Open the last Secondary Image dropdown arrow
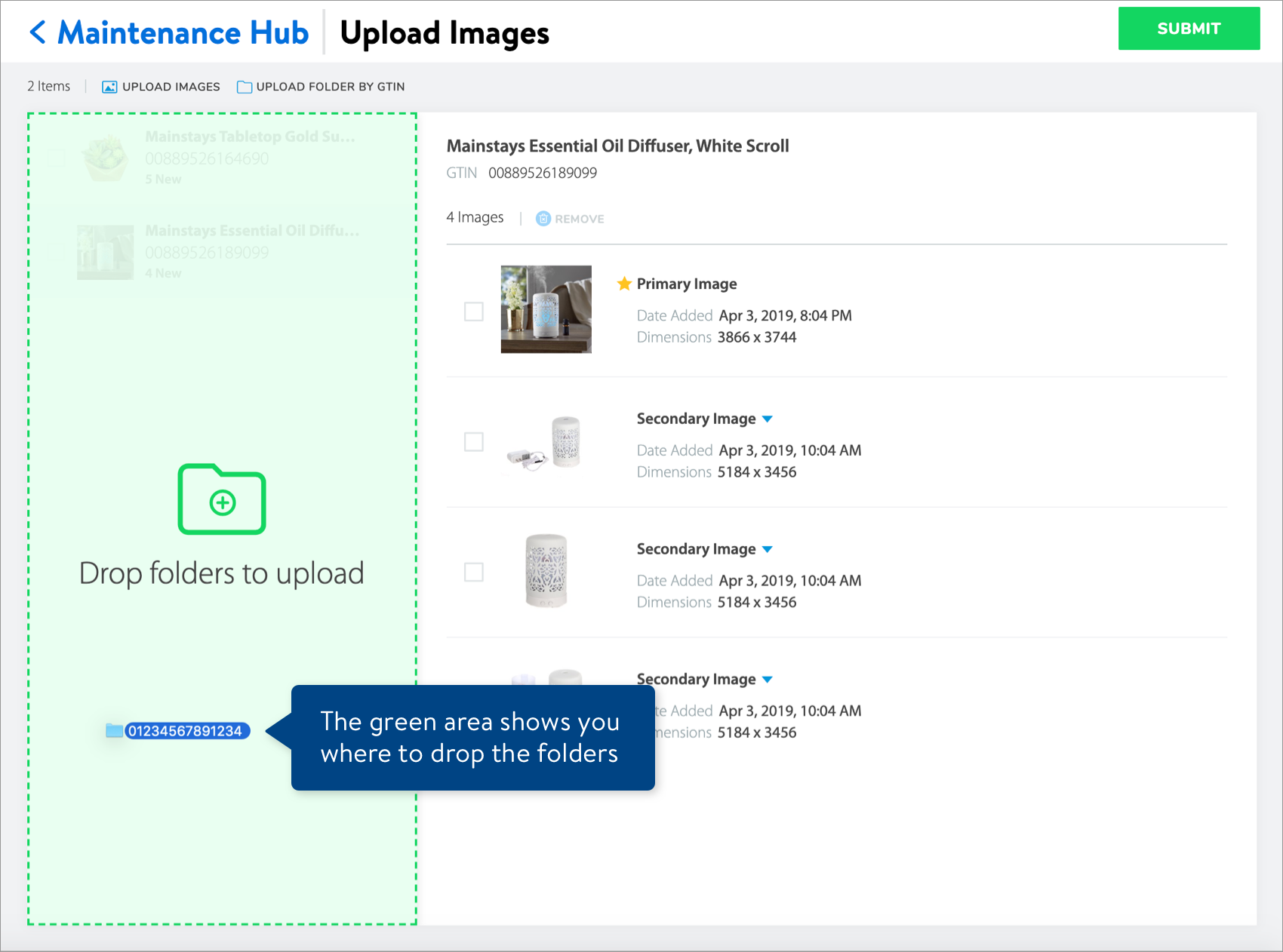The height and width of the screenshot is (952, 1283). coord(768,680)
